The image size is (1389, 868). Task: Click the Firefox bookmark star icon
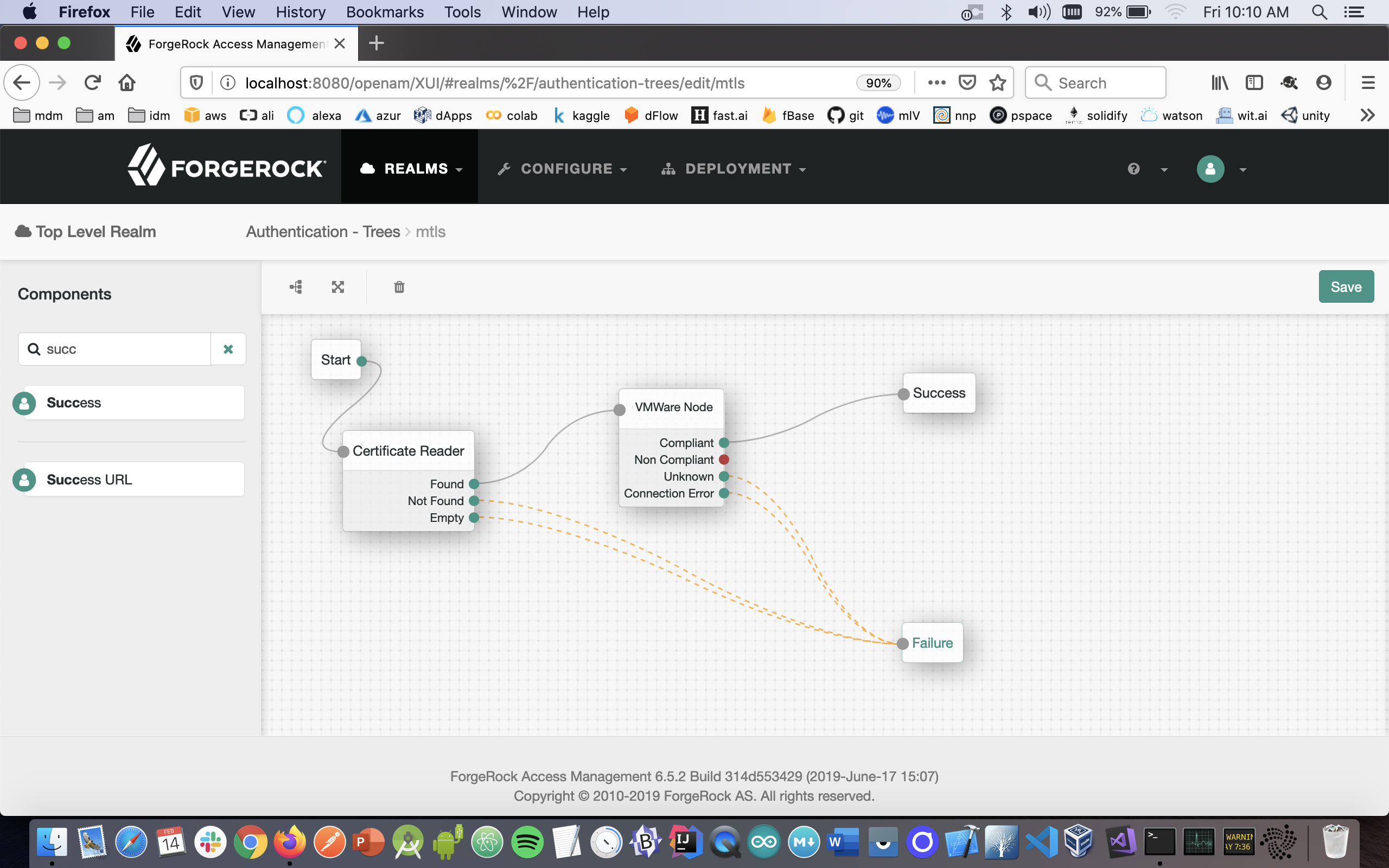click(x=998, y=83)
